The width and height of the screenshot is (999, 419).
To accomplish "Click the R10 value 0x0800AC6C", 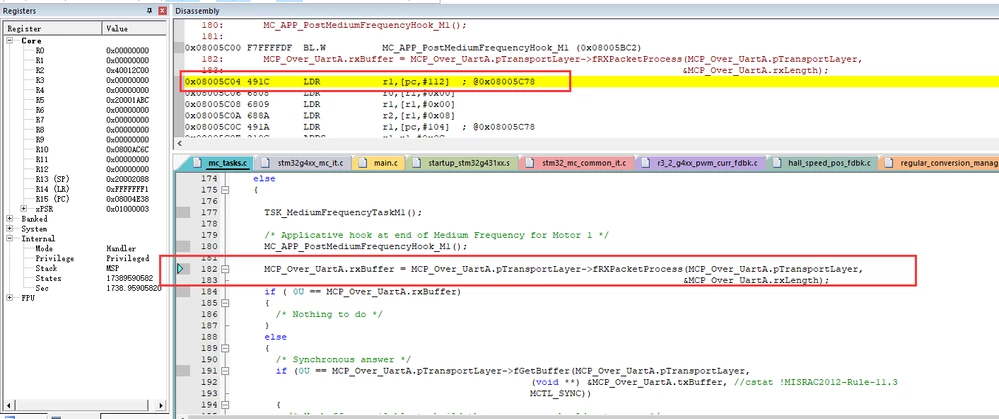I will pyautogui.click(x=127, y=150).
